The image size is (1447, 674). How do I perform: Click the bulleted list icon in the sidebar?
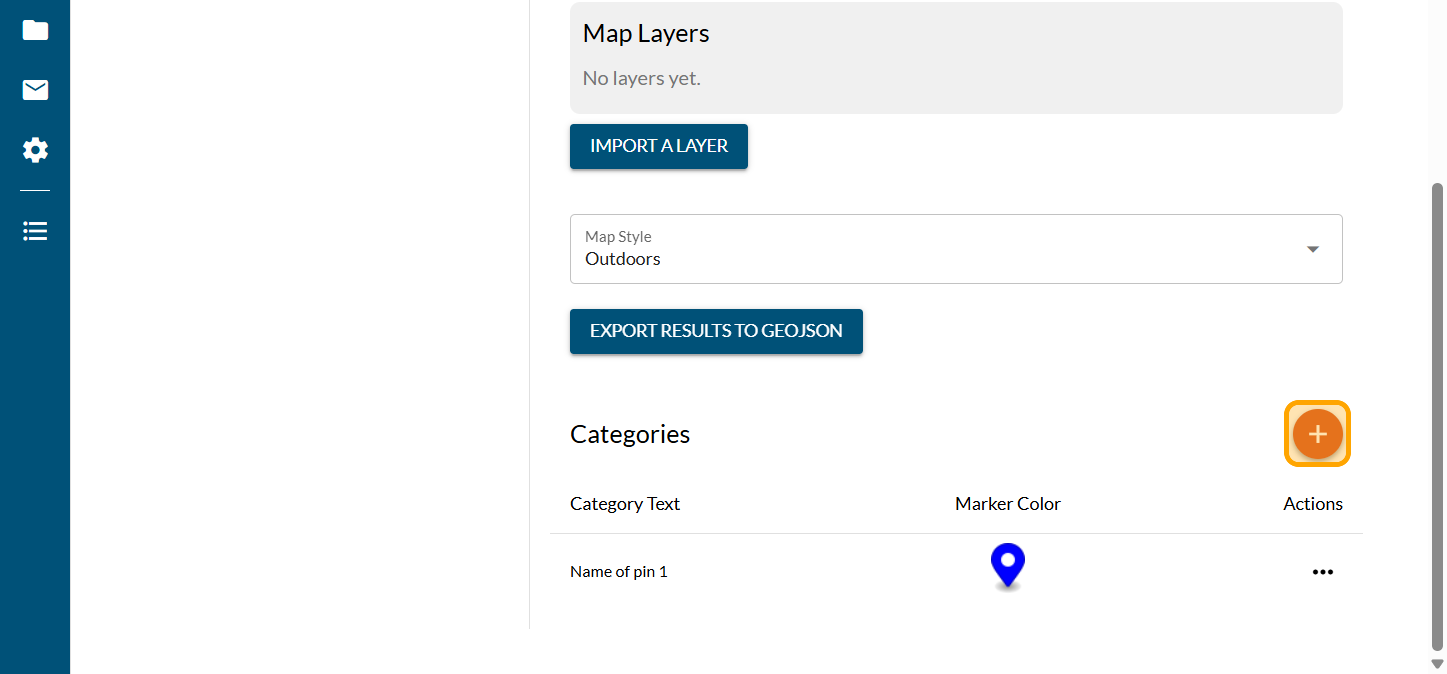35,231
